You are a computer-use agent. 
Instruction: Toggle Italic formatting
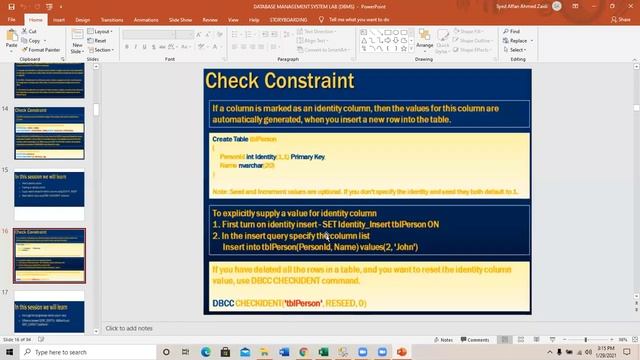pyautogui.click(x=136, y=47)
